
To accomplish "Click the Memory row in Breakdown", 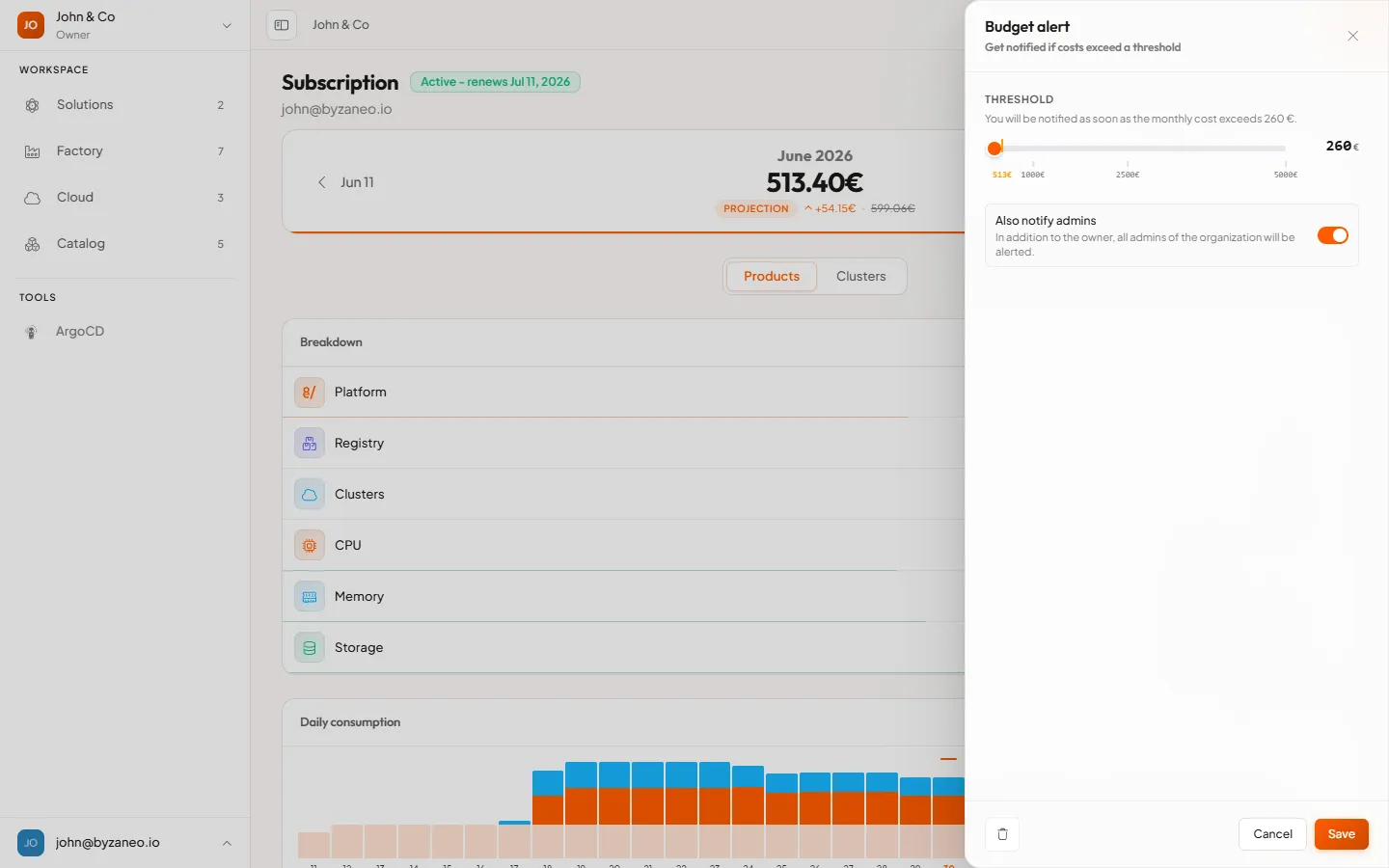I will pos(623,597).
